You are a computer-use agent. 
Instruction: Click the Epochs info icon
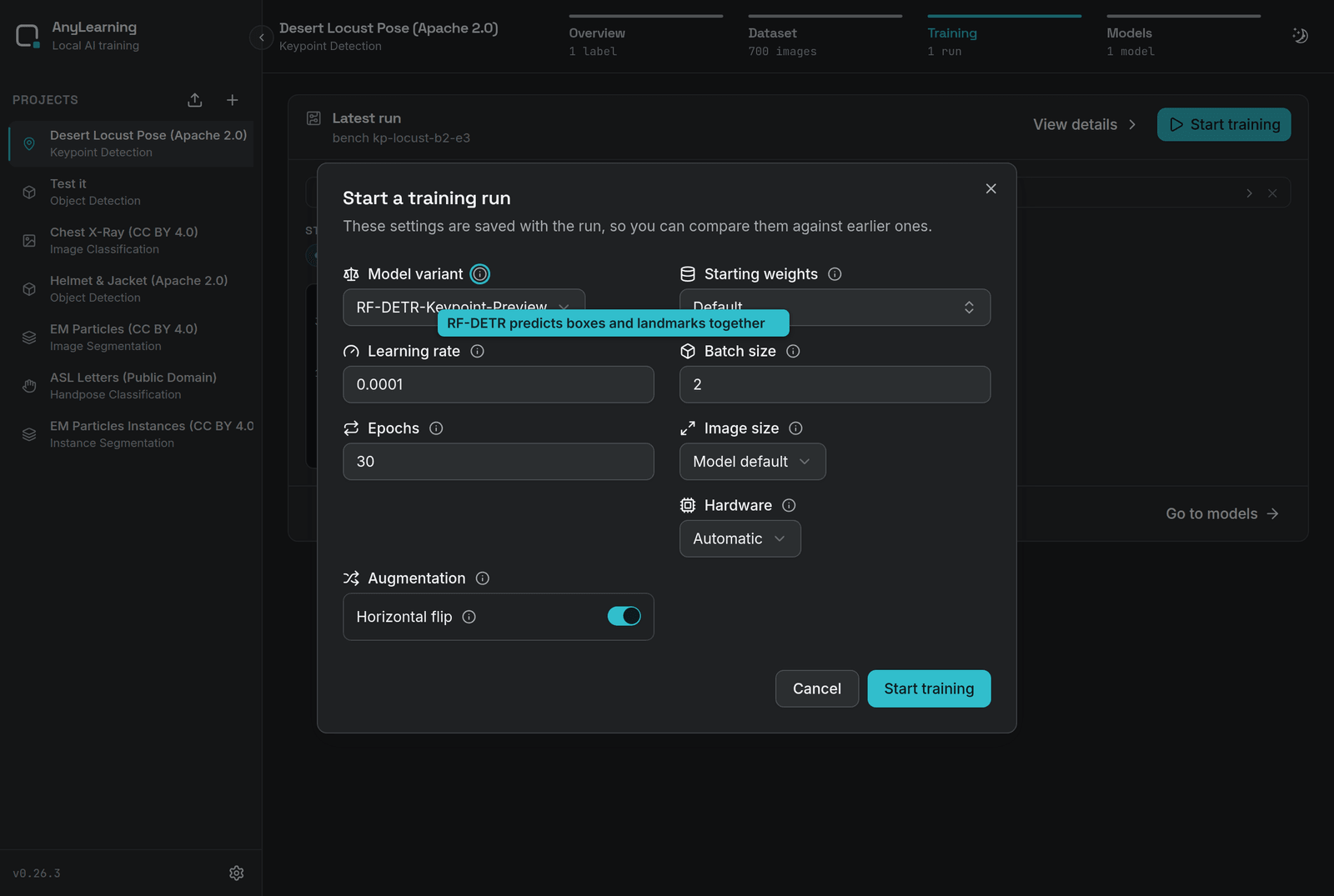coord(436,428)
